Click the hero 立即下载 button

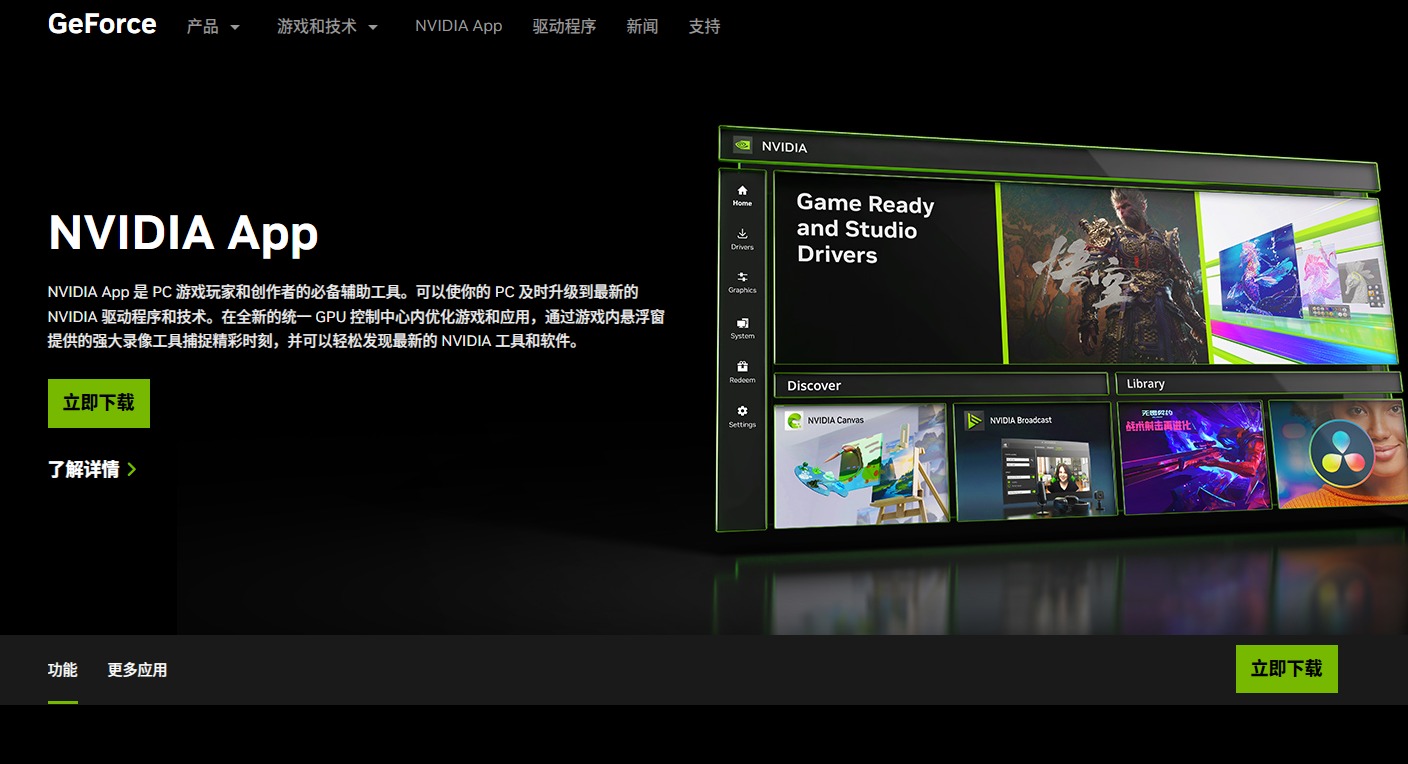coord(99,403)
